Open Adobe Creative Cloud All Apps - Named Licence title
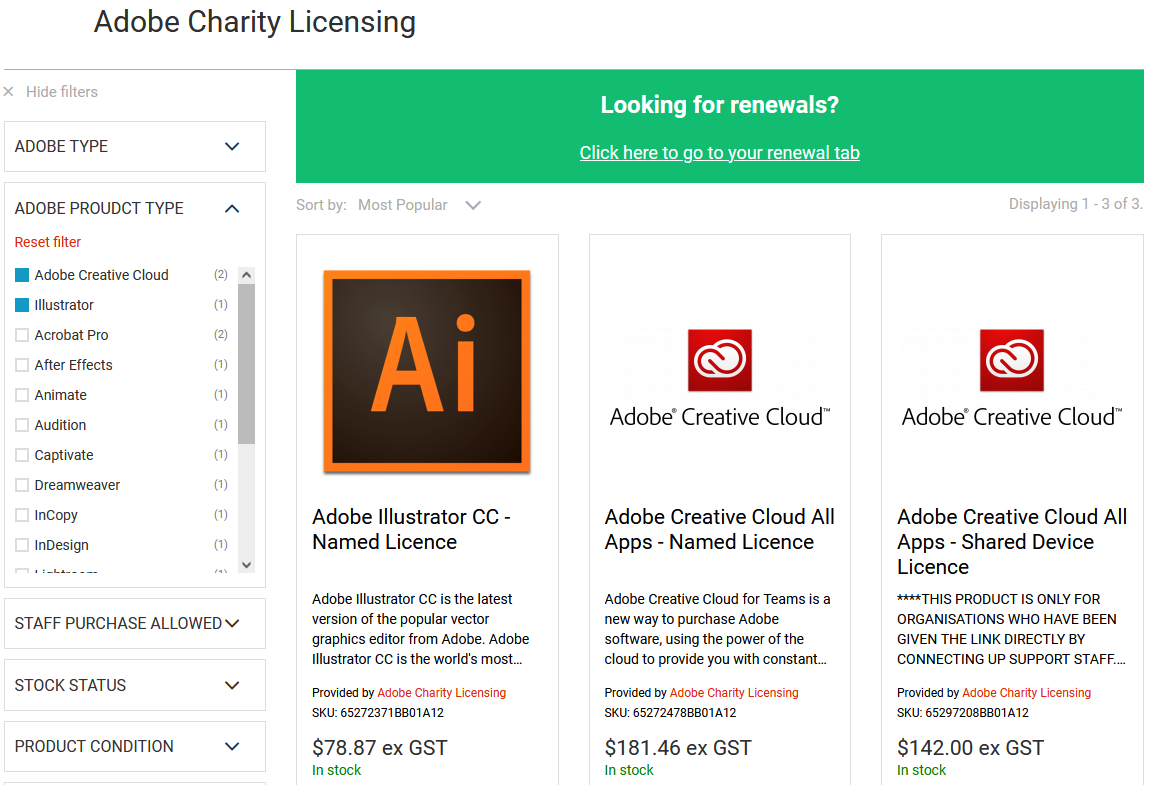Image resolution: width=1151 pixels, height=785 pixels. (719, 529)
